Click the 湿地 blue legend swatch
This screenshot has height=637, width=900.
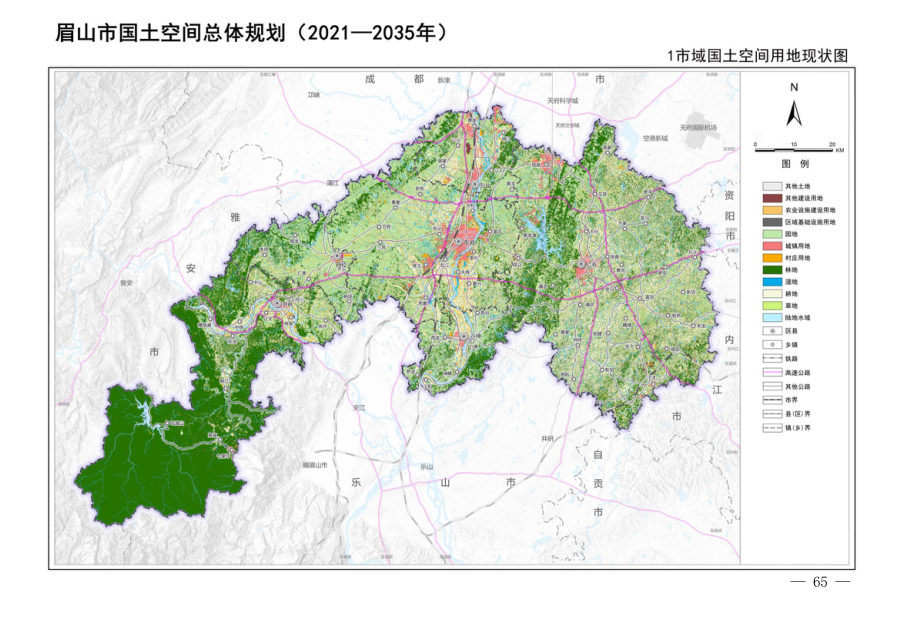(772, 282)
